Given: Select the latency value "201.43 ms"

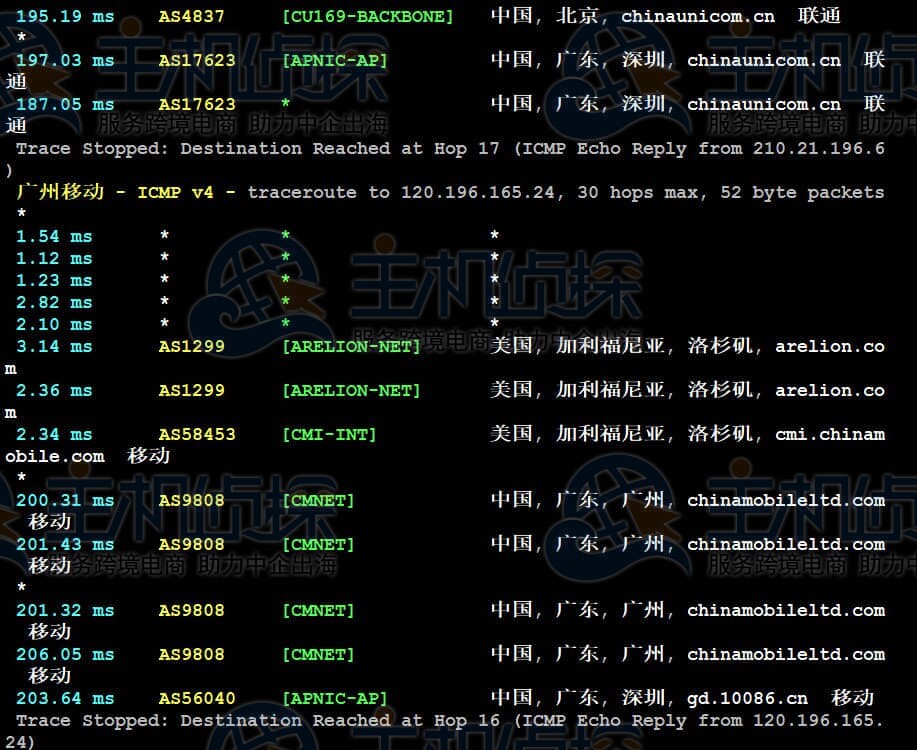Looking at the screenshot, I should pos(65,544).
